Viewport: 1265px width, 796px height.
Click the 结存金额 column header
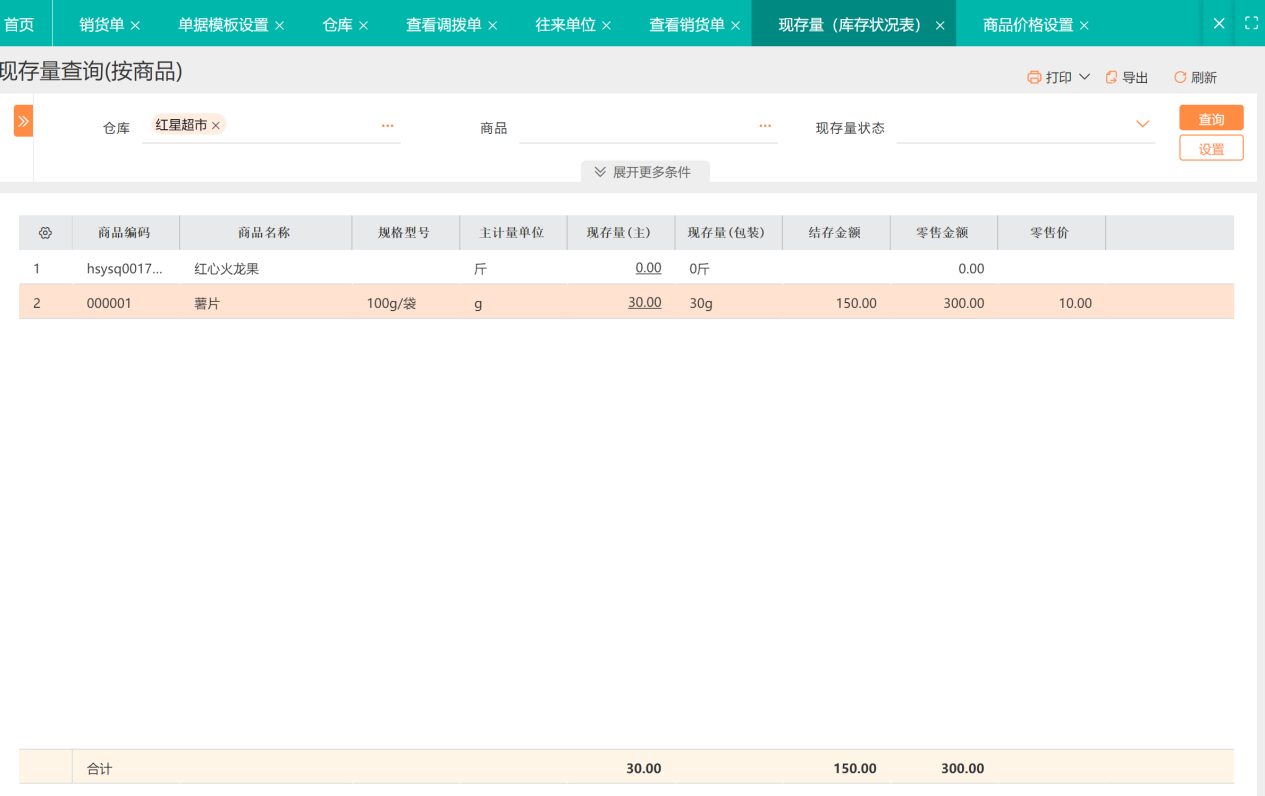click(x=835, y=233)
